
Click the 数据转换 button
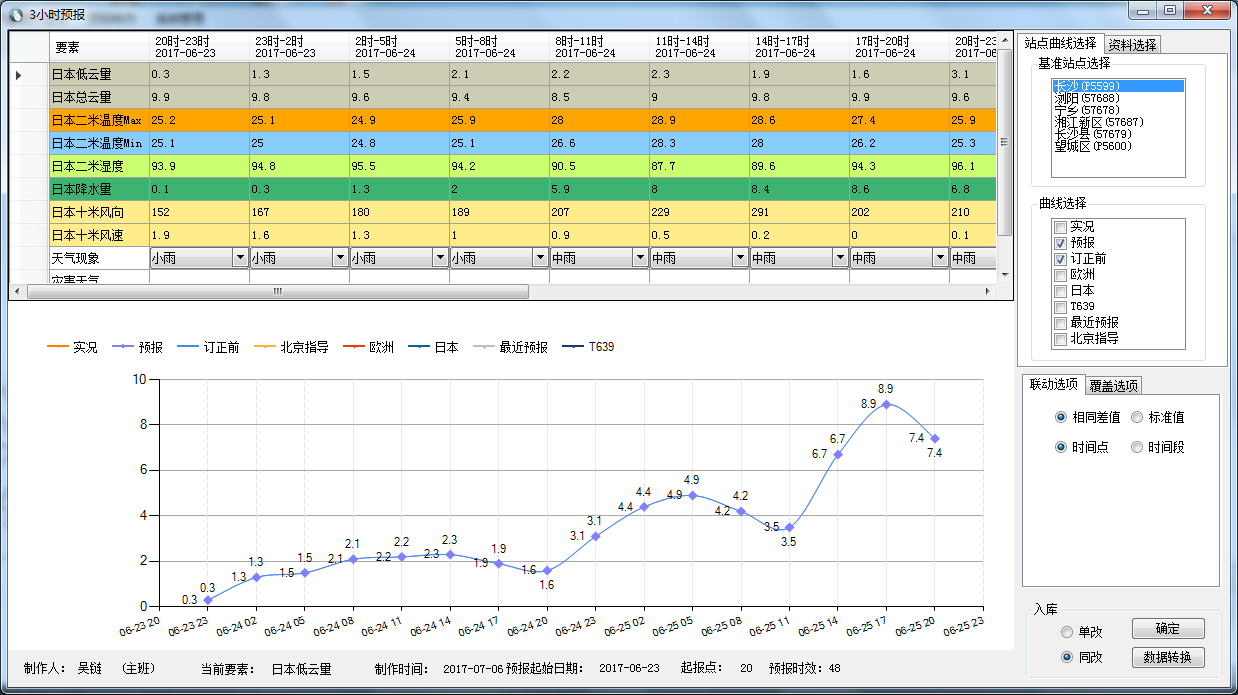[x=1167, y=658]
